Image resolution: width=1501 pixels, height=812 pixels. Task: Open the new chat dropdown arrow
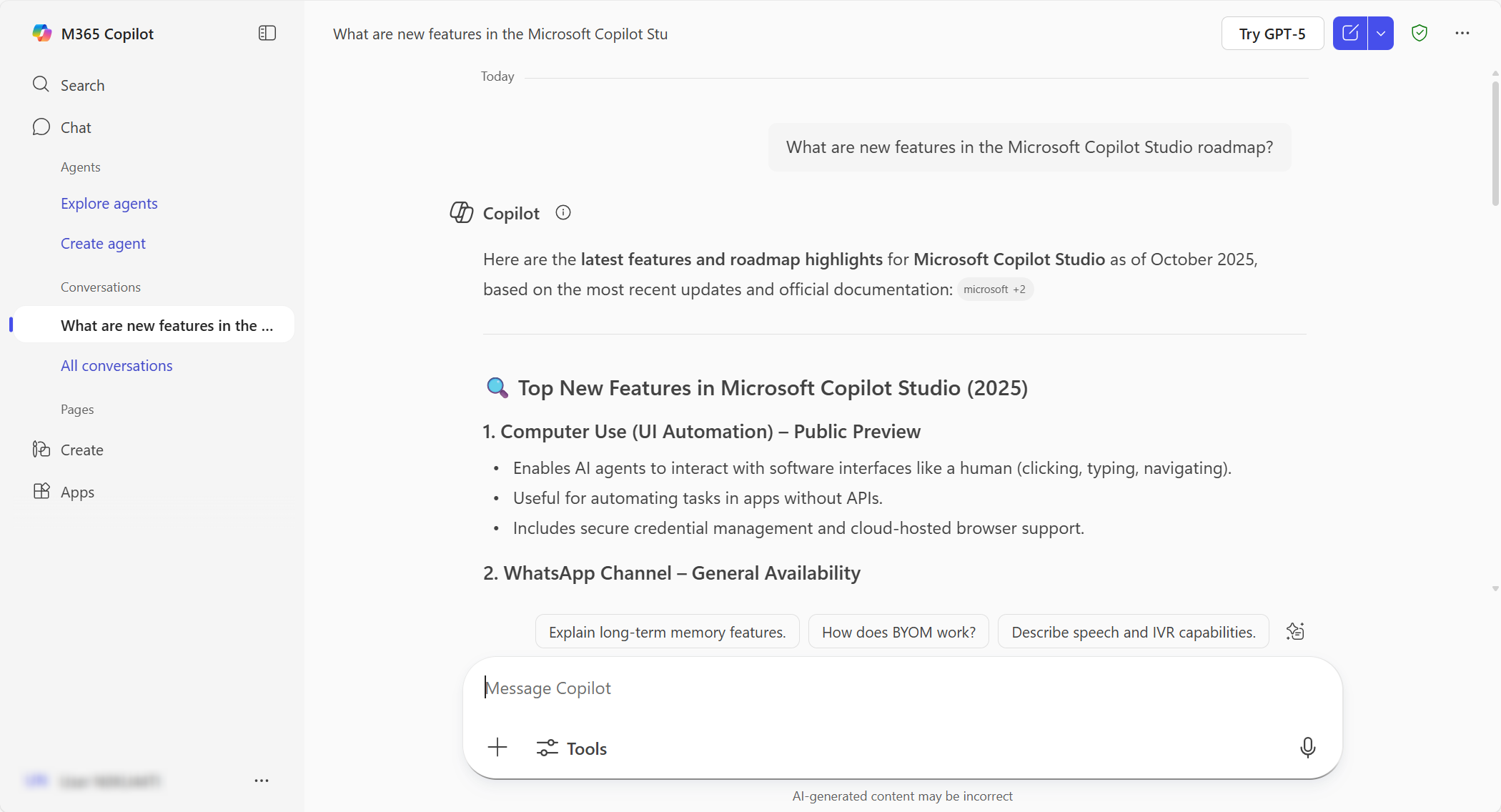point(1381,34)
